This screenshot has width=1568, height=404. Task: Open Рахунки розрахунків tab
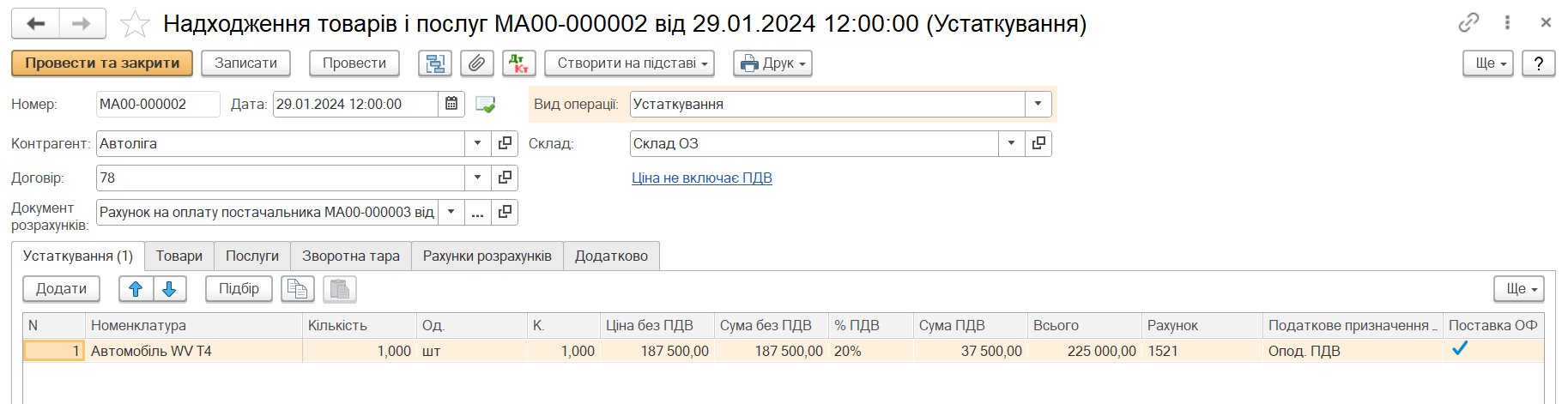click(x=487, y=256)
